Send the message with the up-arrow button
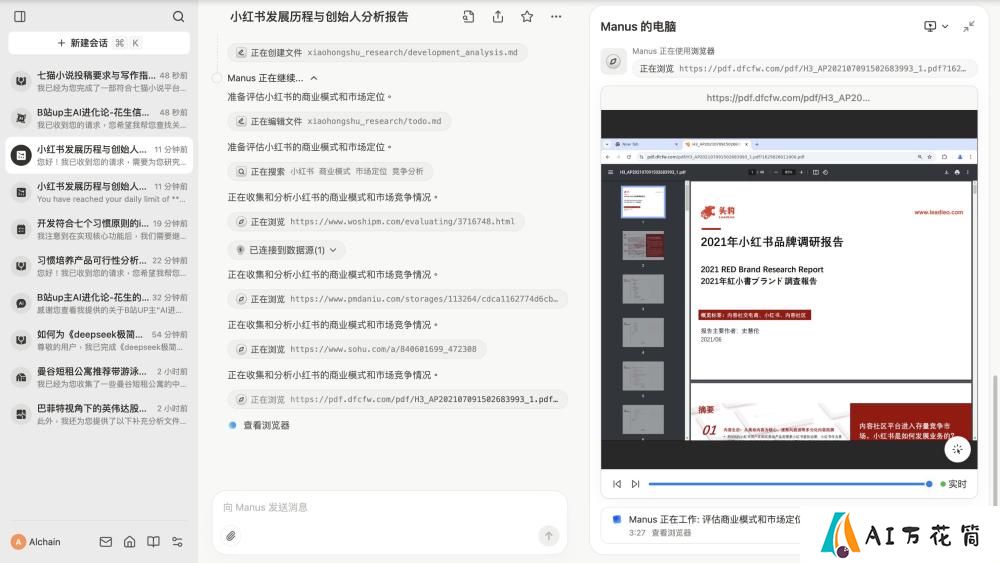1000x563 pixels. point(548,536)
